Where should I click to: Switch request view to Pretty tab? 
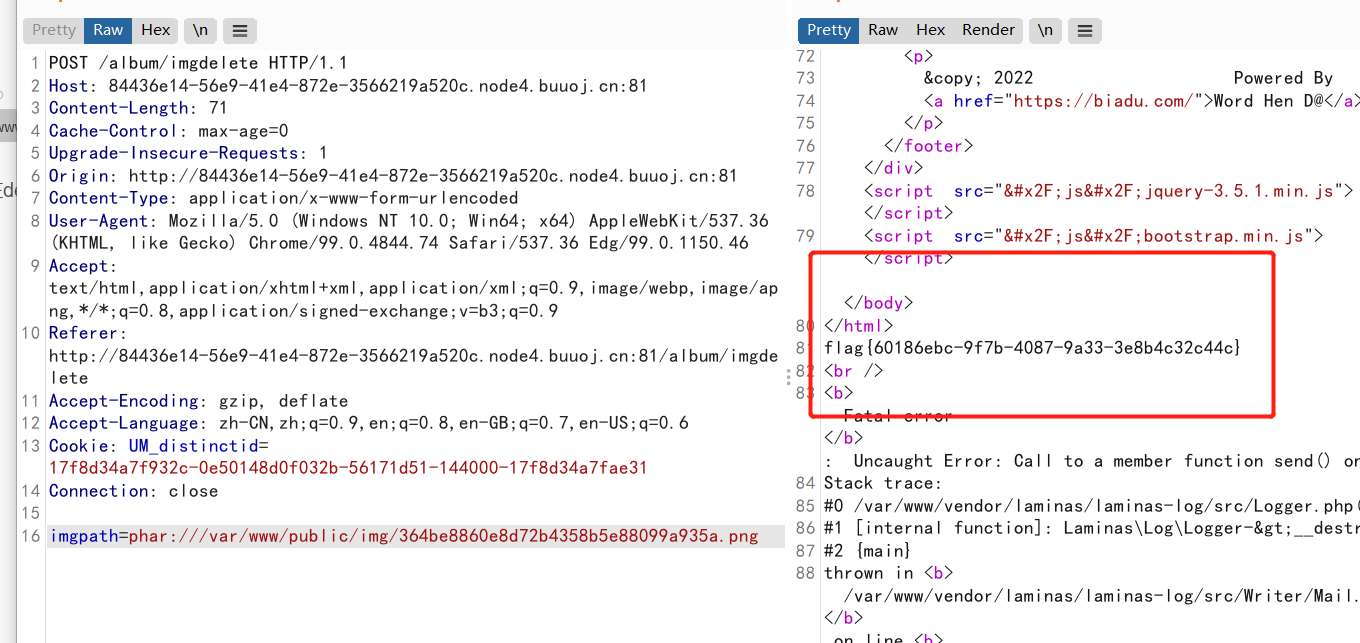[54, 30]
